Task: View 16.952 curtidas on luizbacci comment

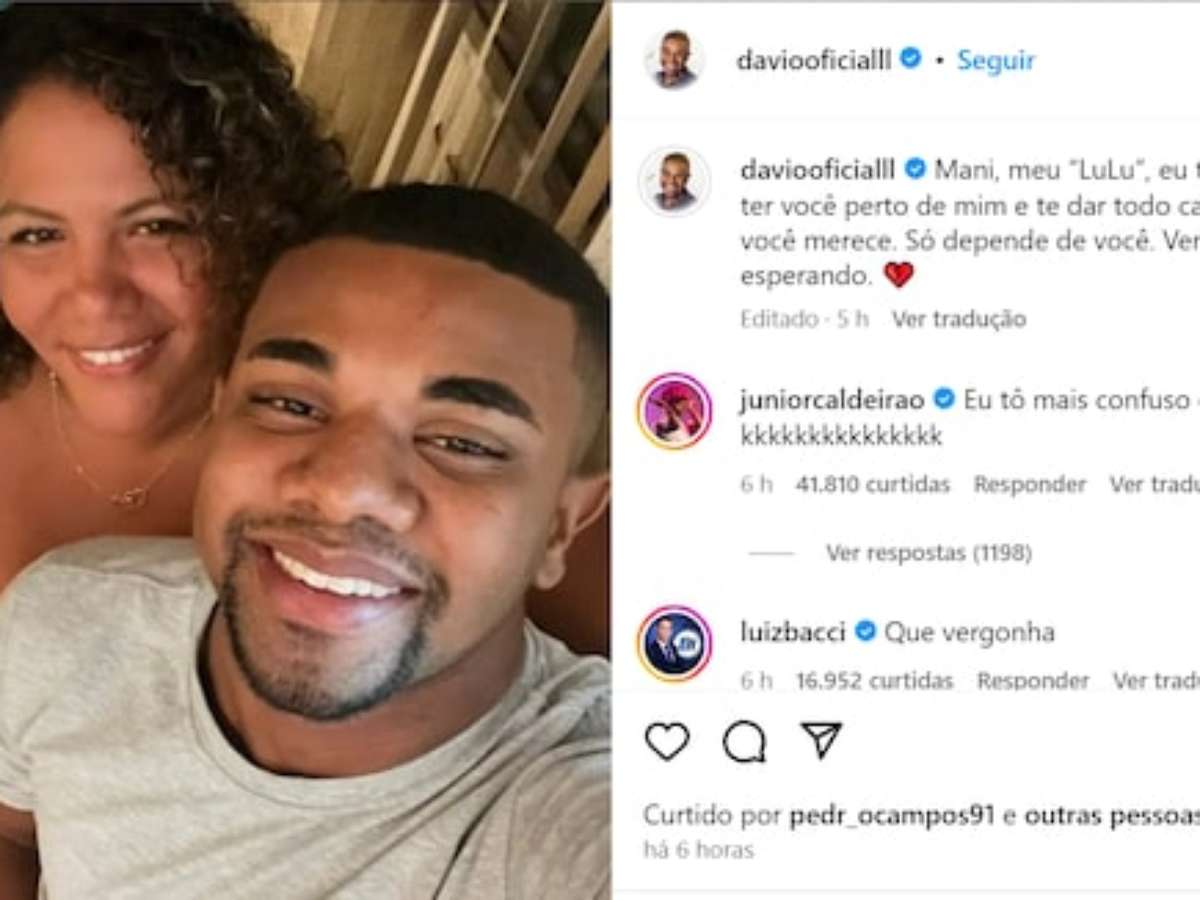Action: tap(875, 681)
